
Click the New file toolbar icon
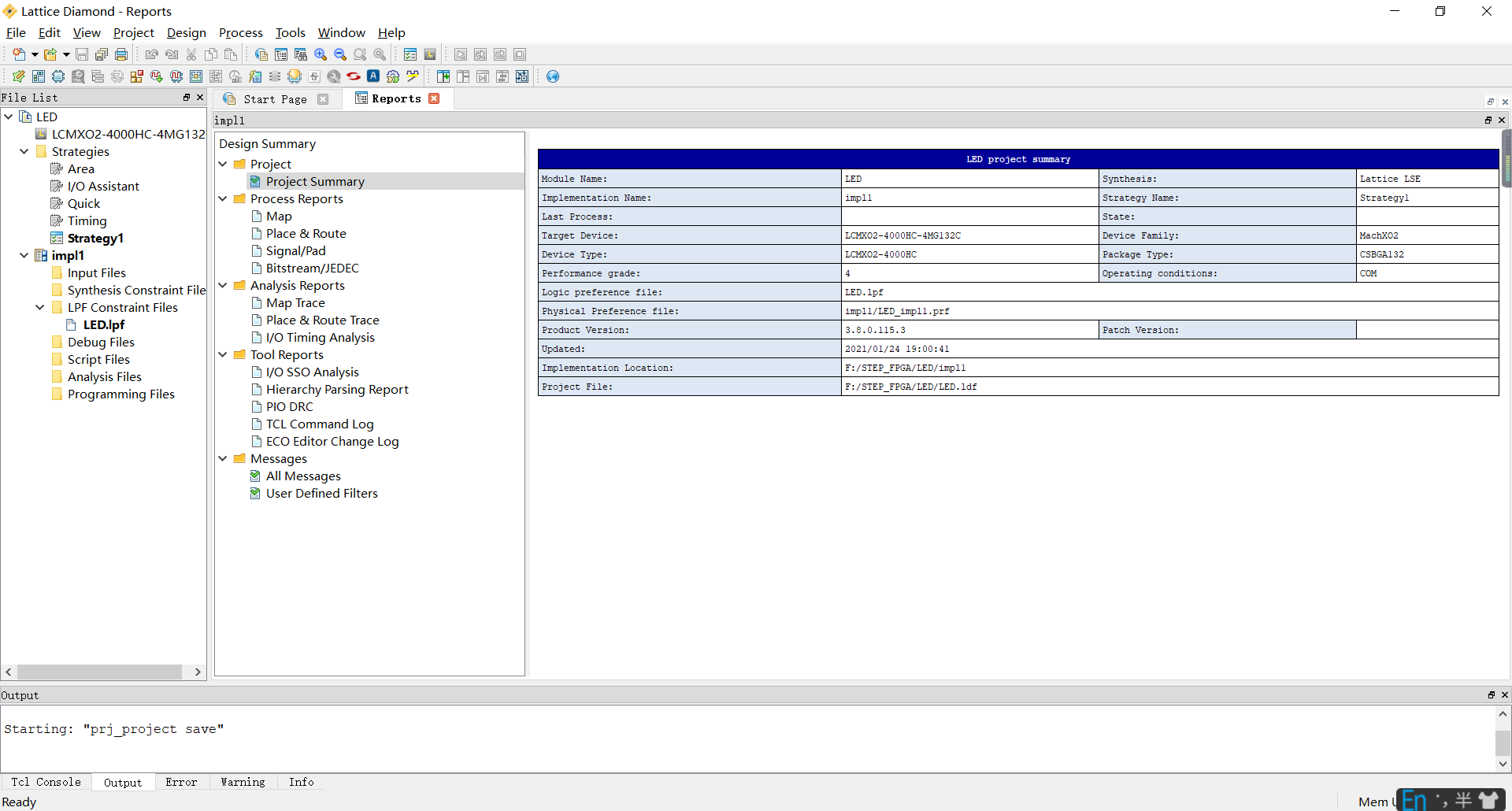coord(18,54)
